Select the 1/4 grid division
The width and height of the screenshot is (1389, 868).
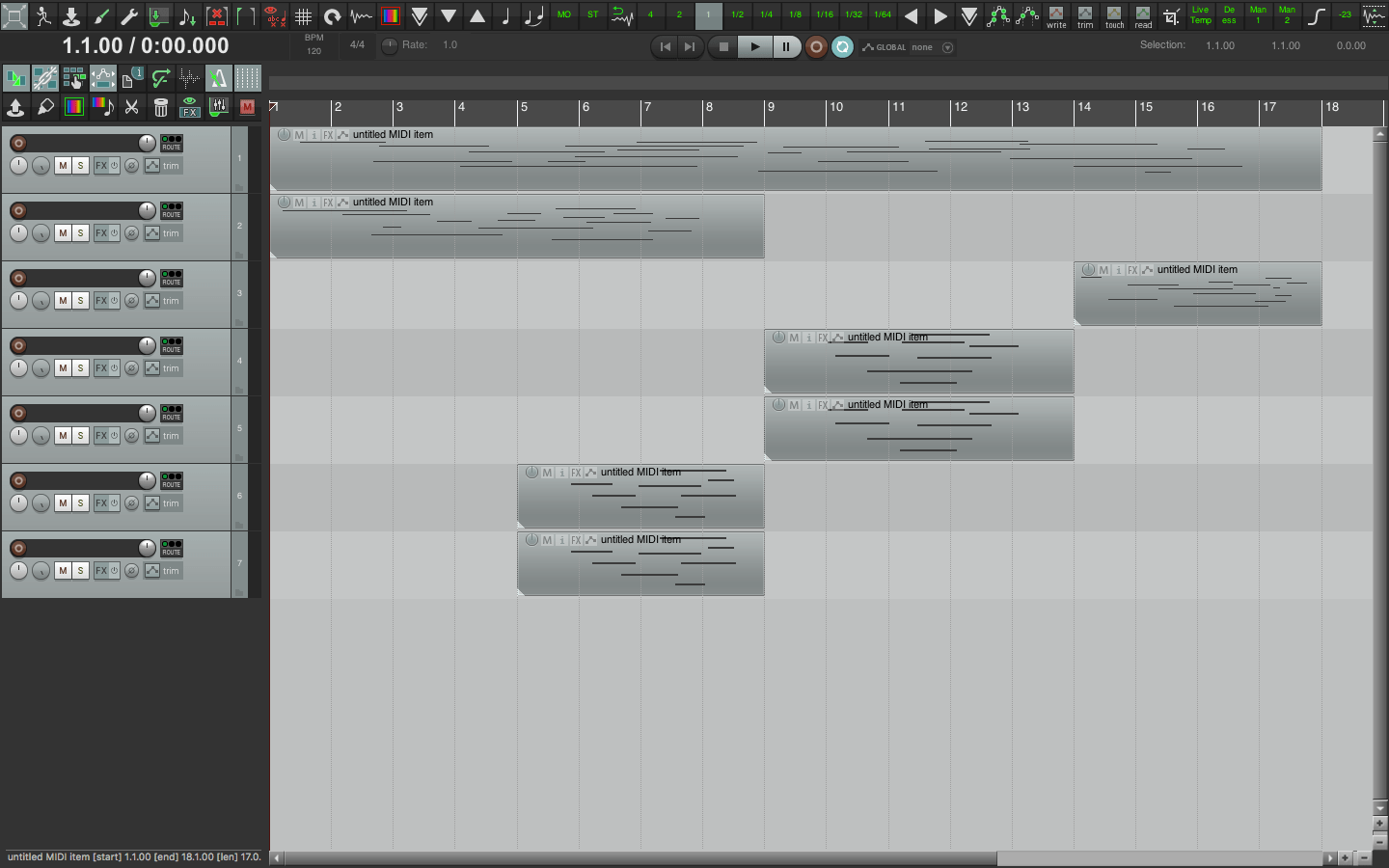[767, 15]
